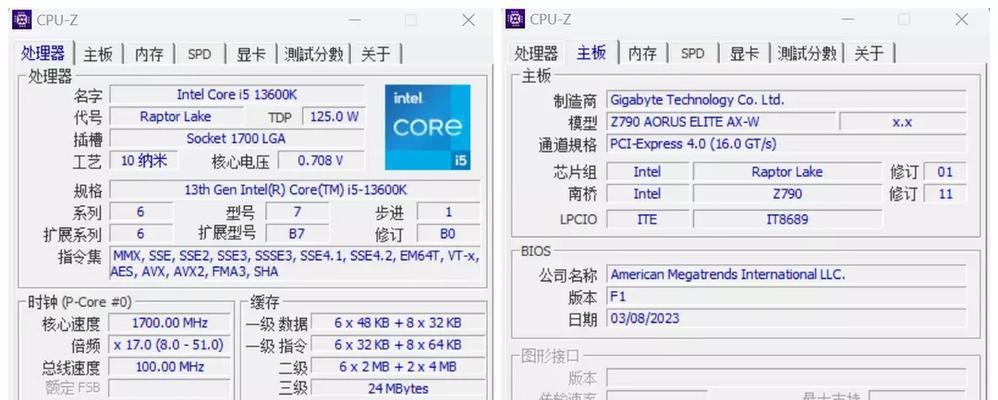Open SPD tab in right window

coord(692,54)
